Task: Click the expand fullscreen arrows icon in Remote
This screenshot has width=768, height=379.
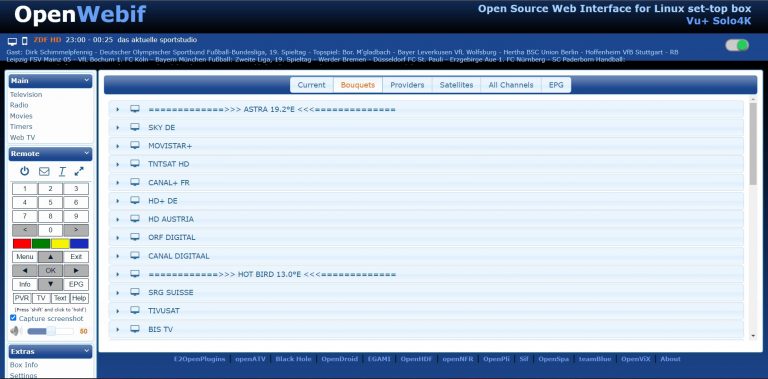Action: click(79, 171)
